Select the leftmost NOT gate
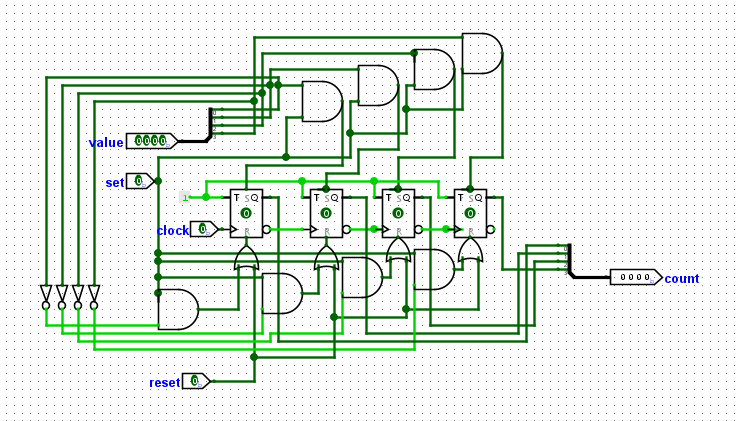Image resolution: width=736 pixels, height=421 pixels. click(x=46, y=297)
